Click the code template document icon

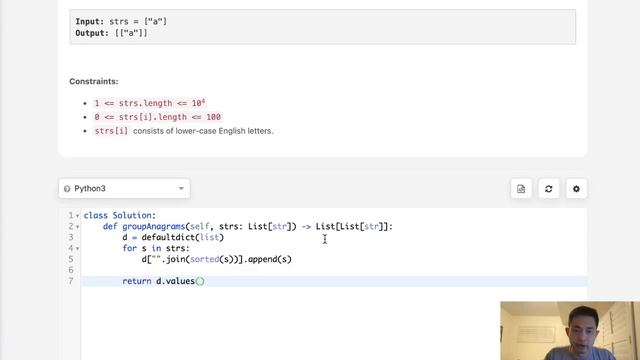point(521,189)
